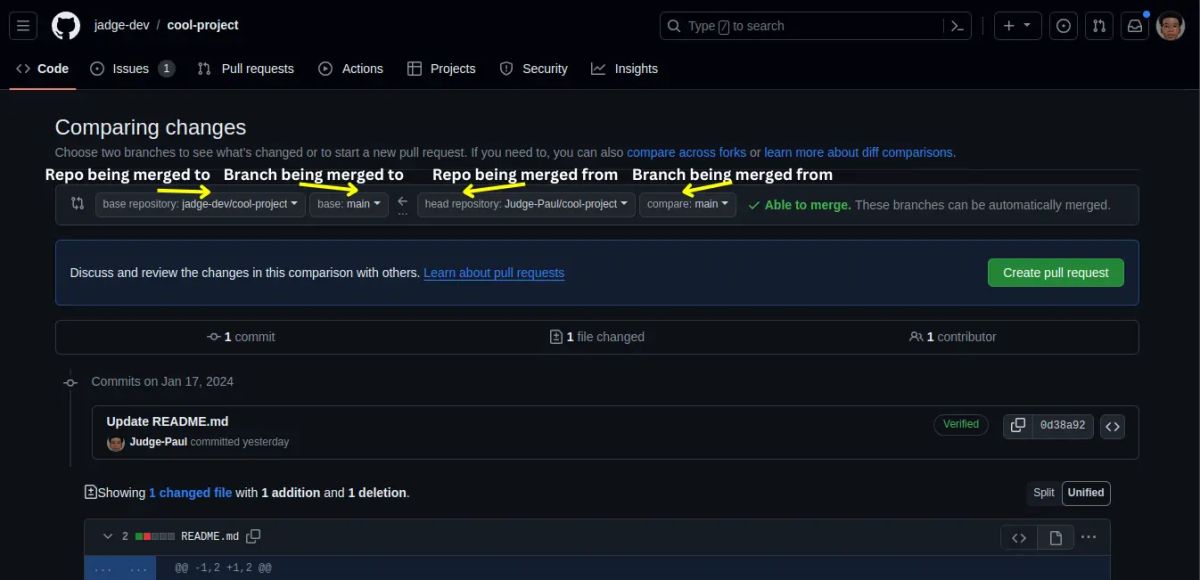Screen dimensions: 1200x580
Task: Jump to the '1 commit' section
Action: pyautogui.click(x=241, y=337)
